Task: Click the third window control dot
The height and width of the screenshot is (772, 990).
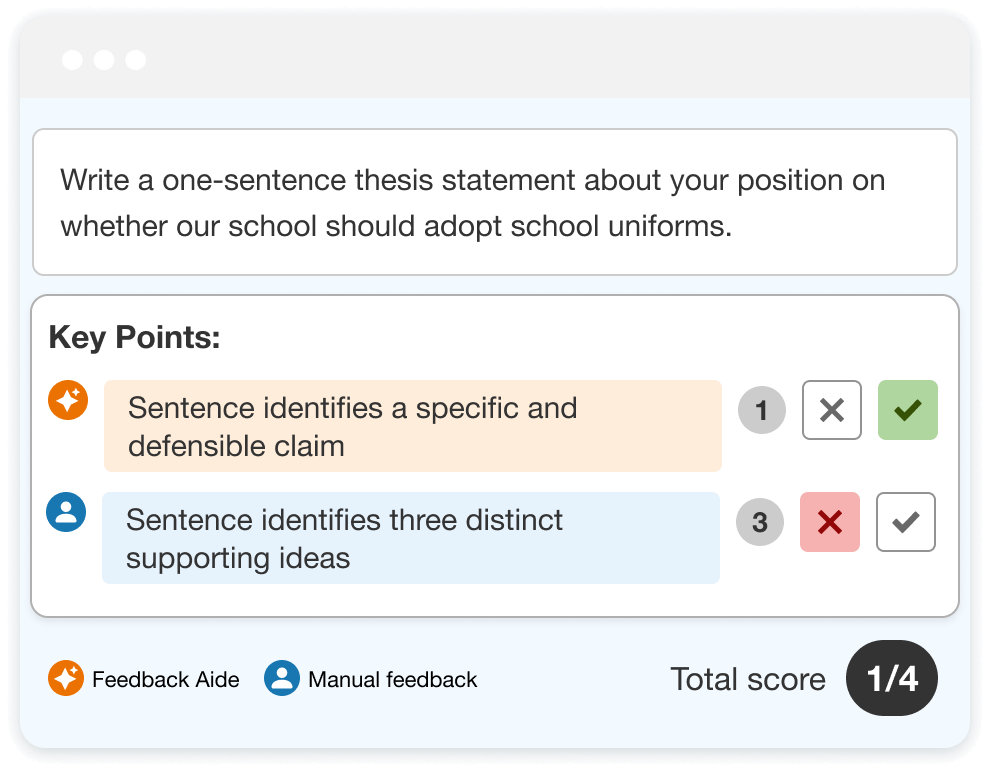Action: [136, 60]
